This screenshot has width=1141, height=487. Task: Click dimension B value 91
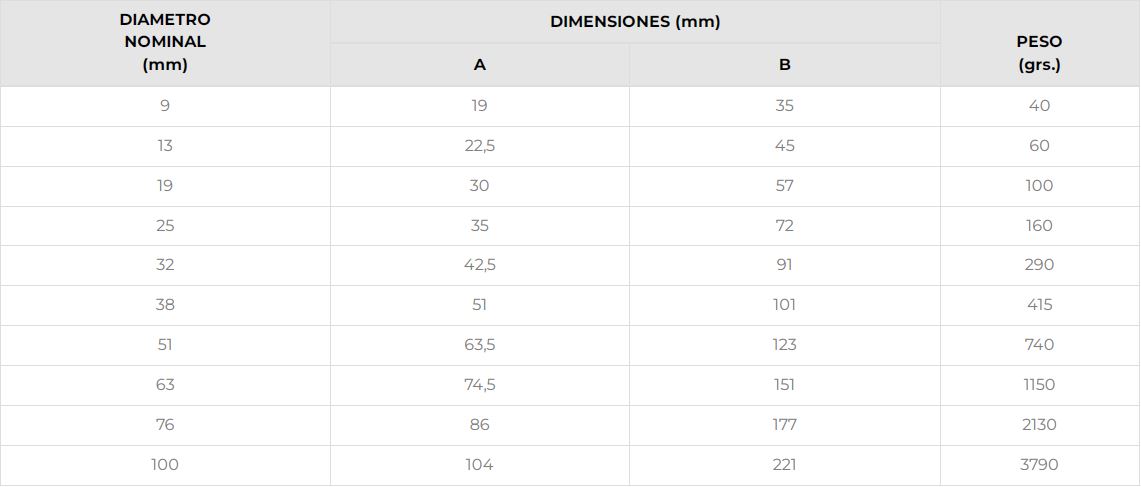(785, 265)
